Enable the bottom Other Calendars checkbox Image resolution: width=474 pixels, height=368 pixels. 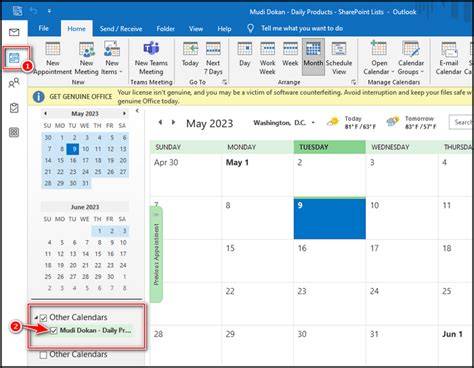(x=43, y=355)
